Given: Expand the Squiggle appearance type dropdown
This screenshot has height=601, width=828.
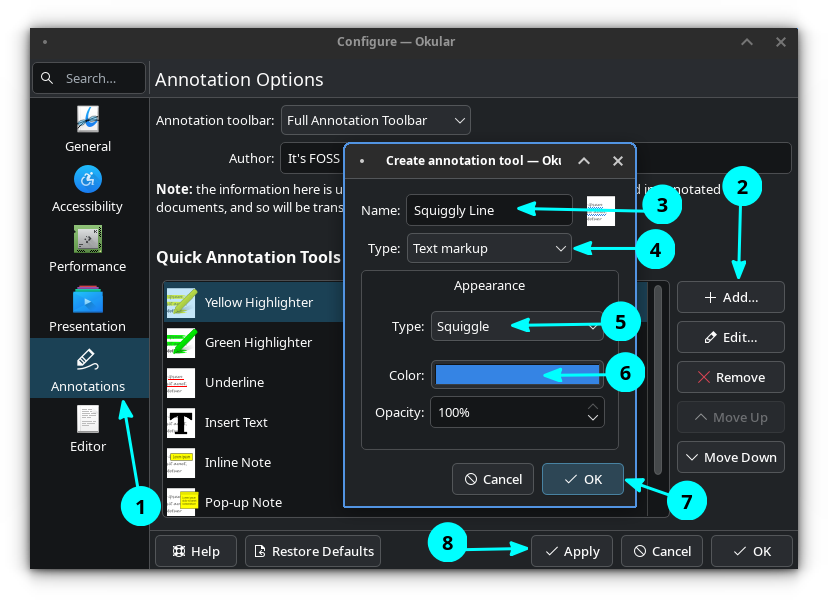Looking at the screenshot, I should [x=517, y=326].
